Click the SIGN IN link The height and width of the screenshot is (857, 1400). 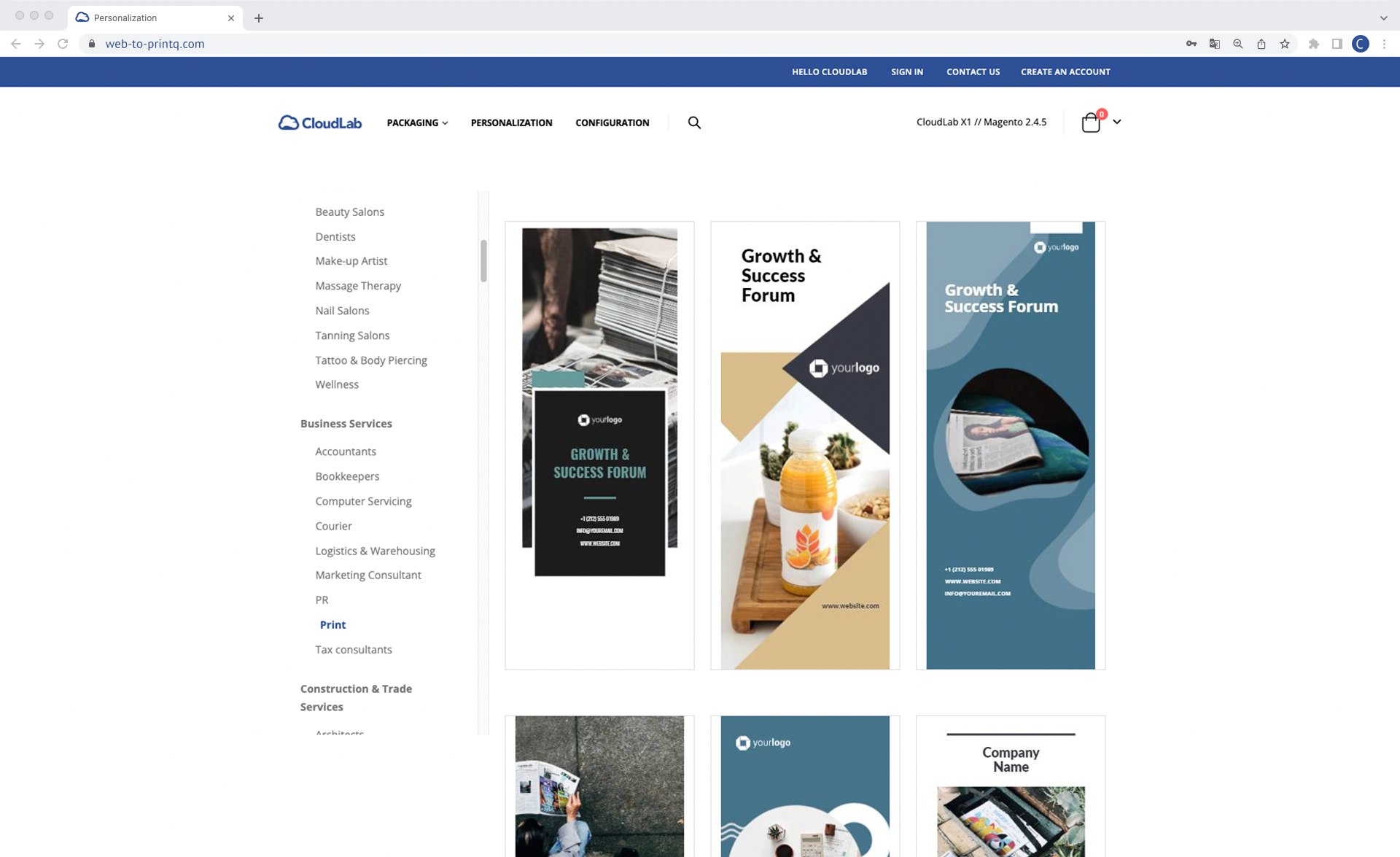point(906,71)
